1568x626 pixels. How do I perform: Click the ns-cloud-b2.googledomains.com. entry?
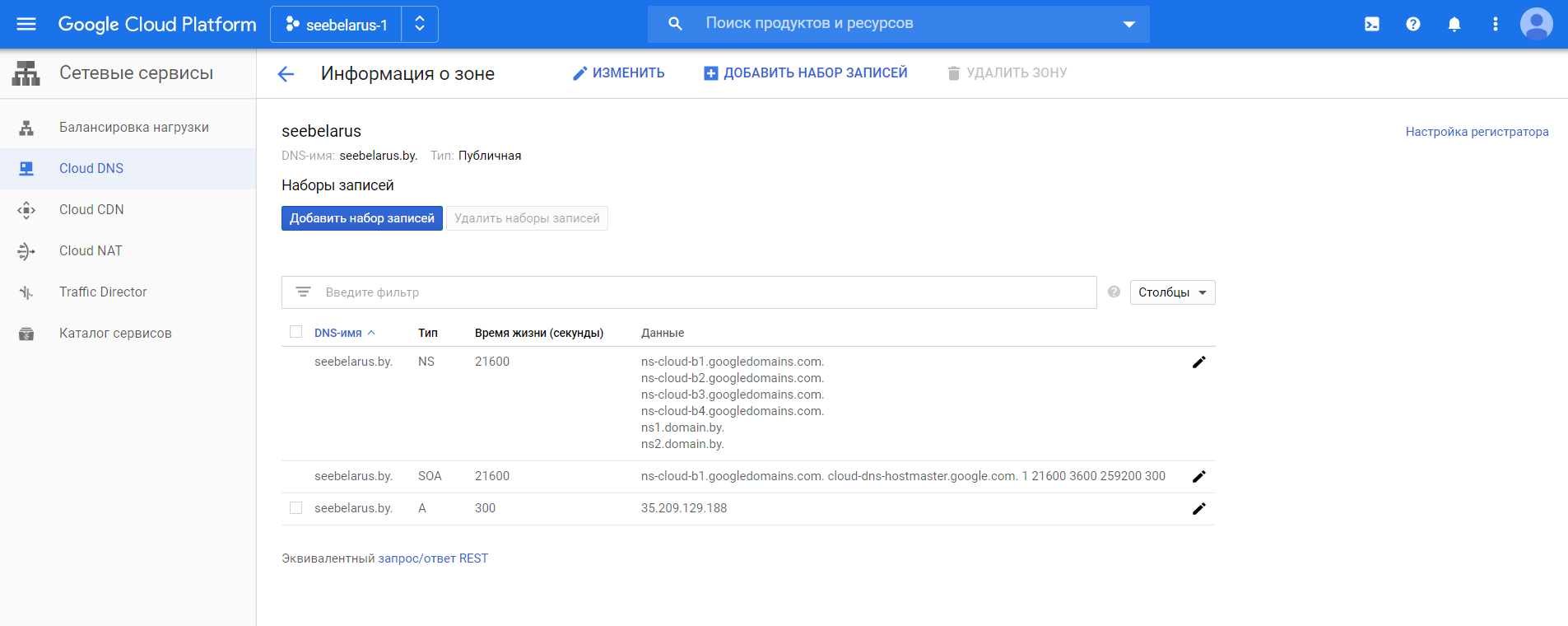point(733,378)
